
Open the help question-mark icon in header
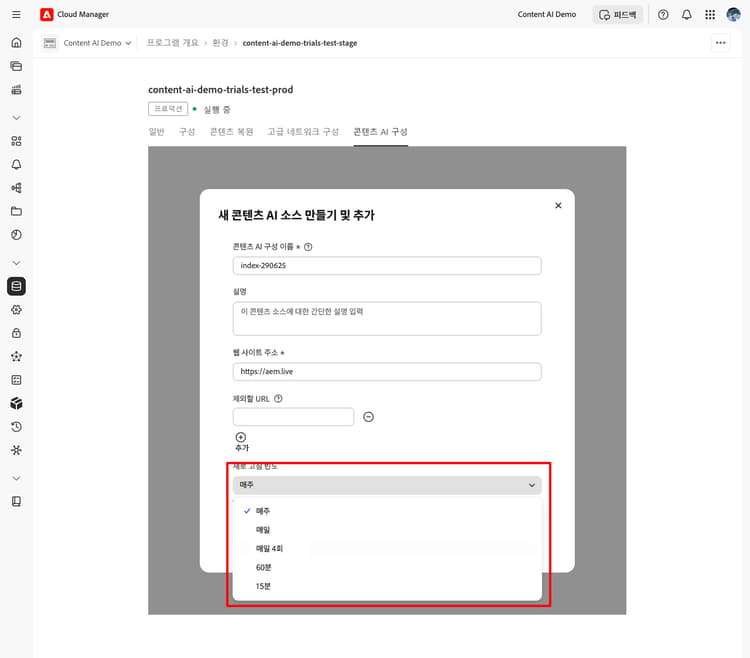[663, 15]
